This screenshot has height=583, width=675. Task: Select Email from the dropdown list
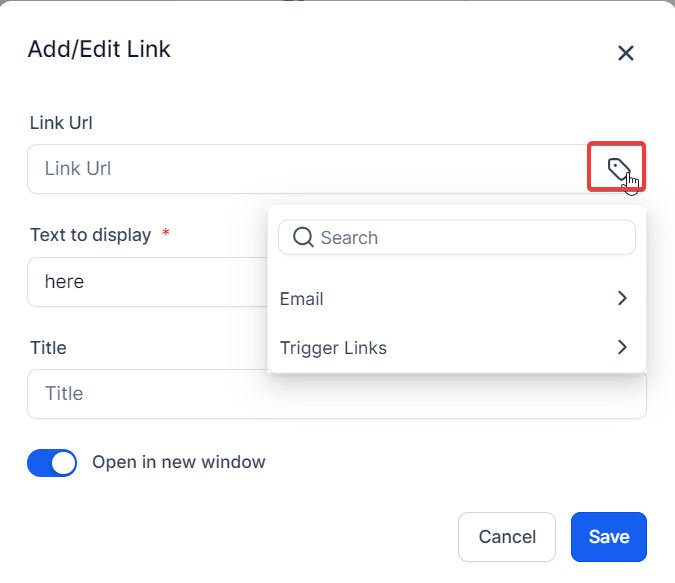[302, 299]
